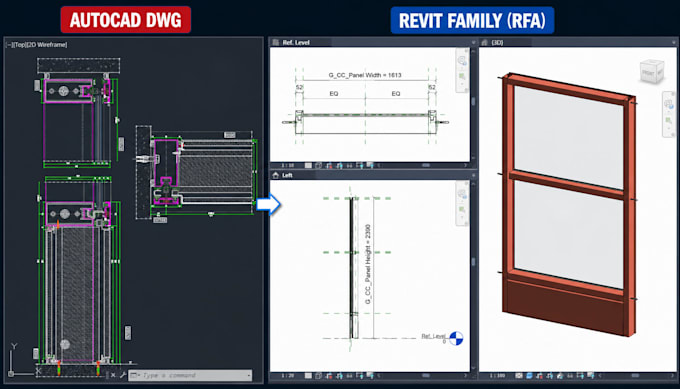680x389 pixels.
Task: Open the tab list arrow of Left pane
Action: click(473, 175)
